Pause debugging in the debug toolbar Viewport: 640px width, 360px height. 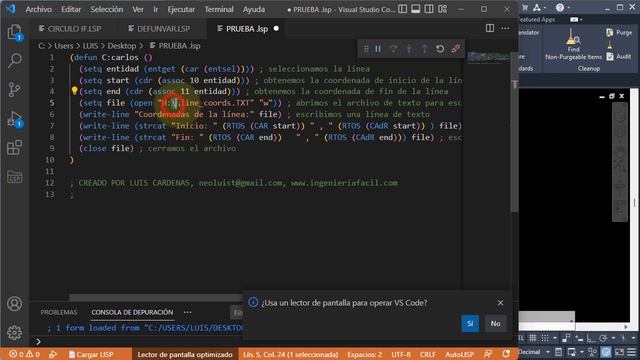[x=378, y=49]
